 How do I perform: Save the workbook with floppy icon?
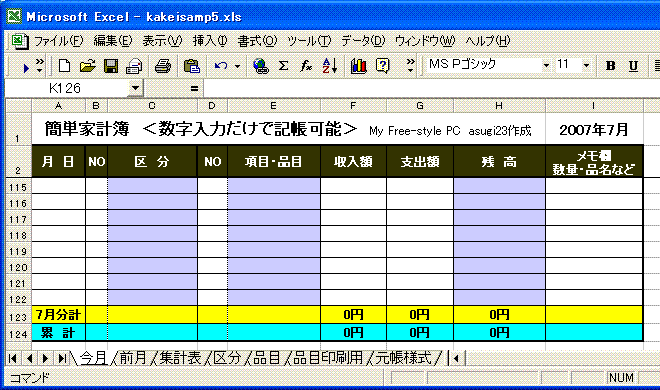111,66
